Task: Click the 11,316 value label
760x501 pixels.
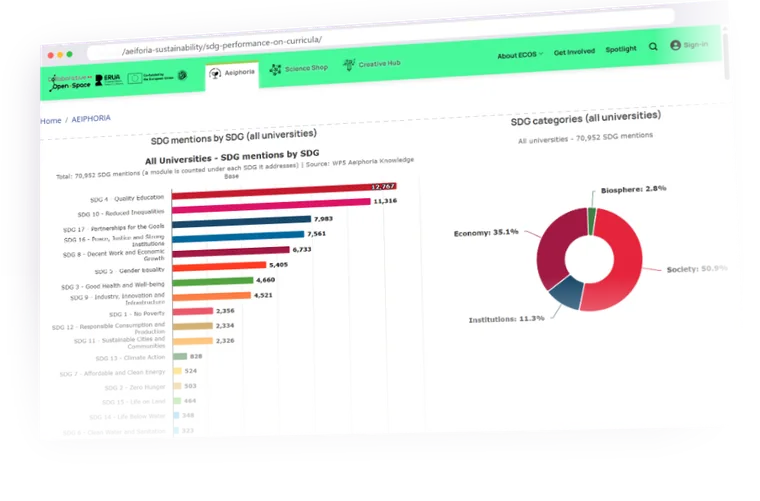Action: (x=385, y=201)
